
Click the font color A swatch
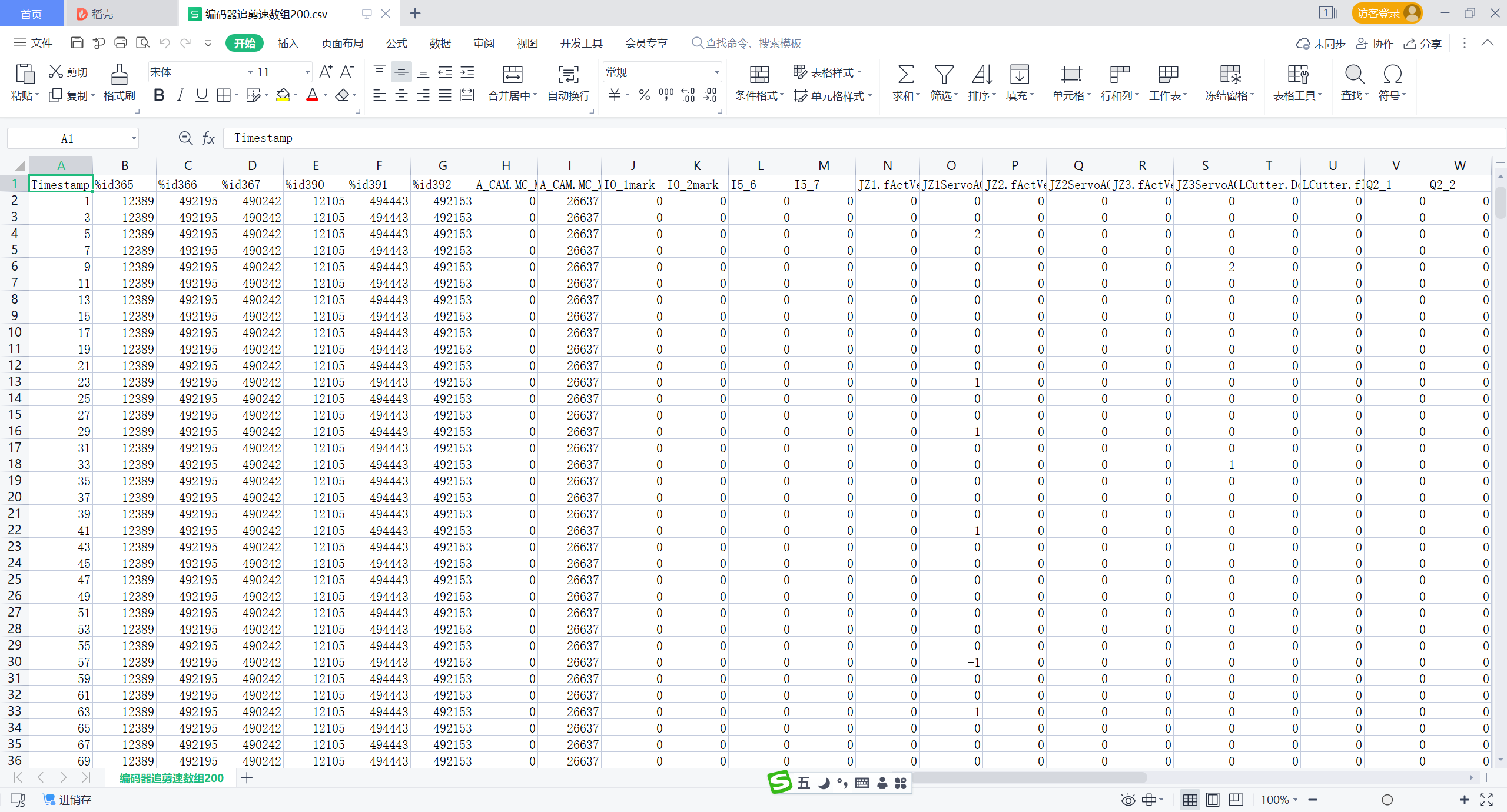coord(313,95)
